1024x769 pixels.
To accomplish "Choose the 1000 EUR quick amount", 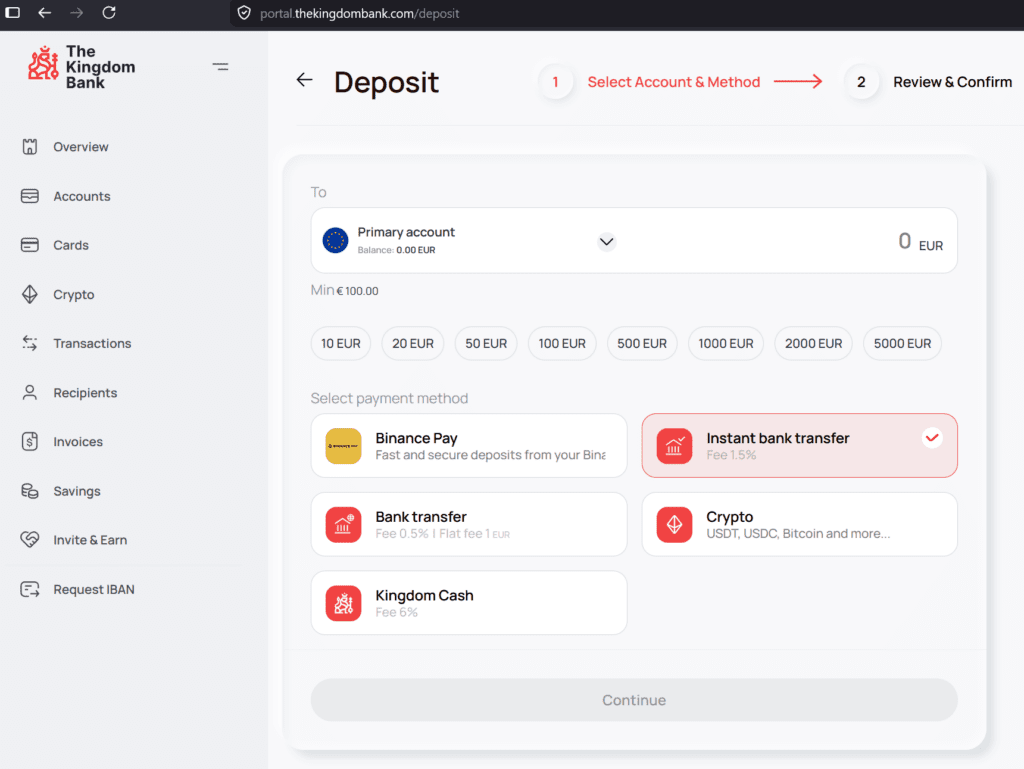I will [726, 343].
